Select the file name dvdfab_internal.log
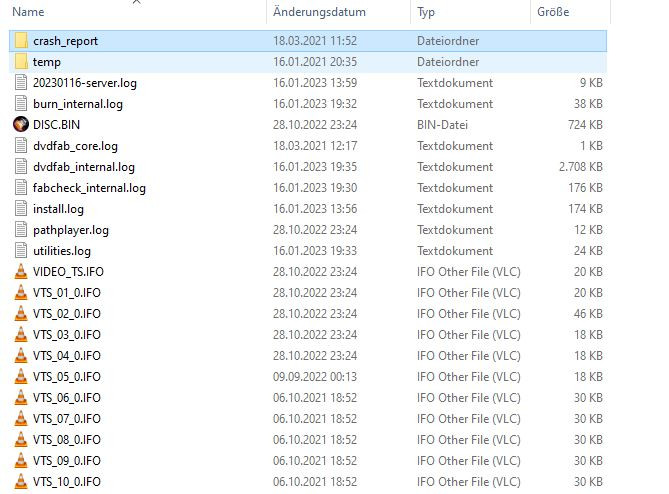This screenshot has height=494, width=669. tap(84, 167)
